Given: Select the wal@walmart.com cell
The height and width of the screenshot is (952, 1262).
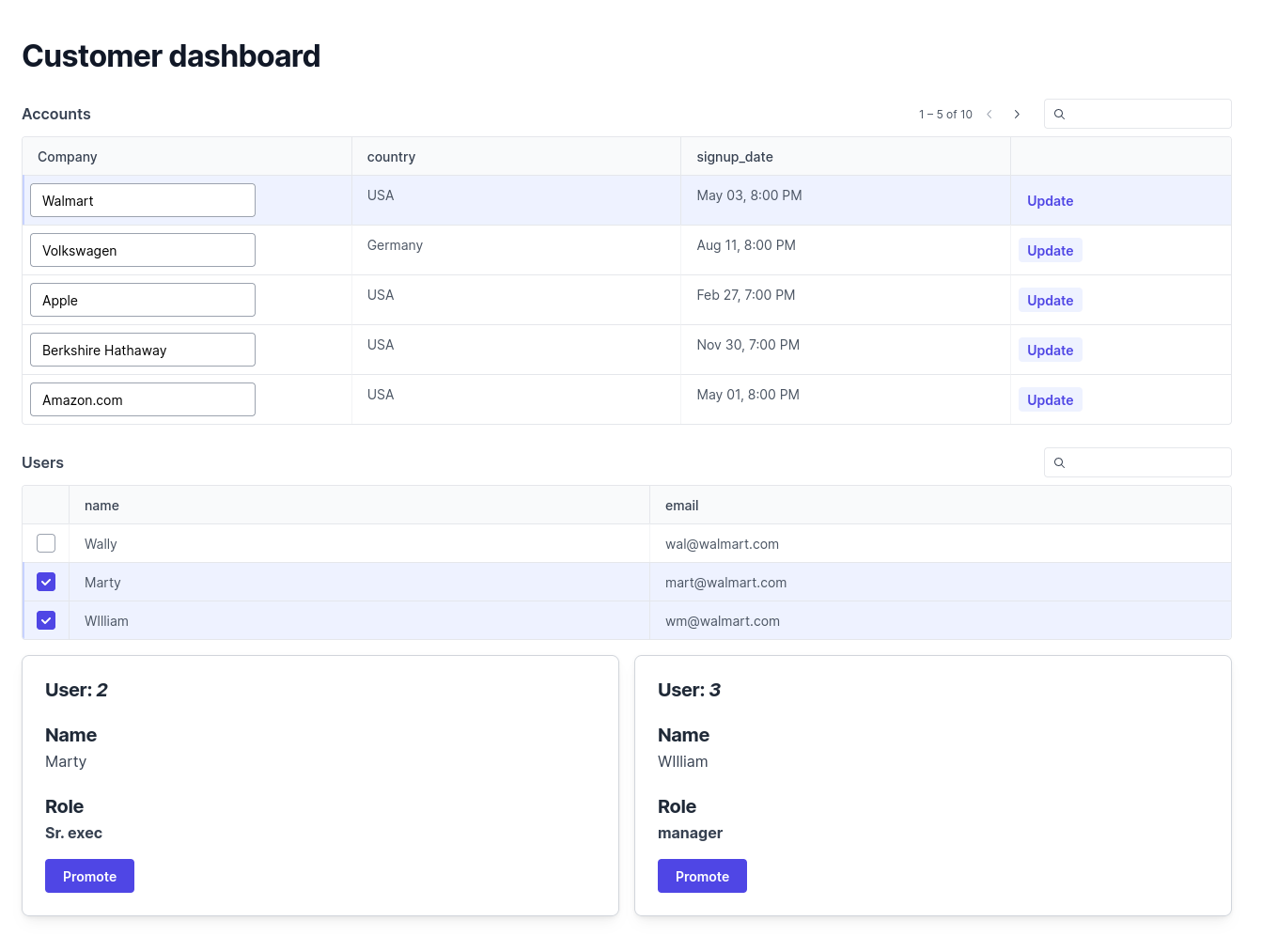Looking at the screenshot, I should [941, 543].
